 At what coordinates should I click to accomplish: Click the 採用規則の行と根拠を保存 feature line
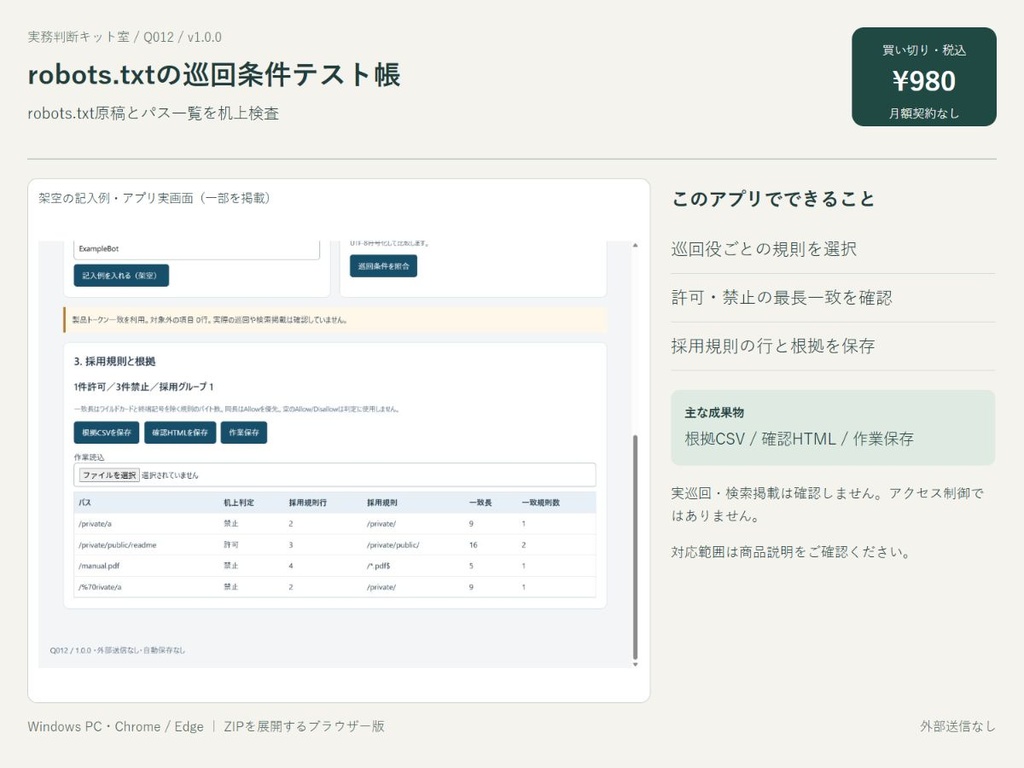[x=773, y=346]
